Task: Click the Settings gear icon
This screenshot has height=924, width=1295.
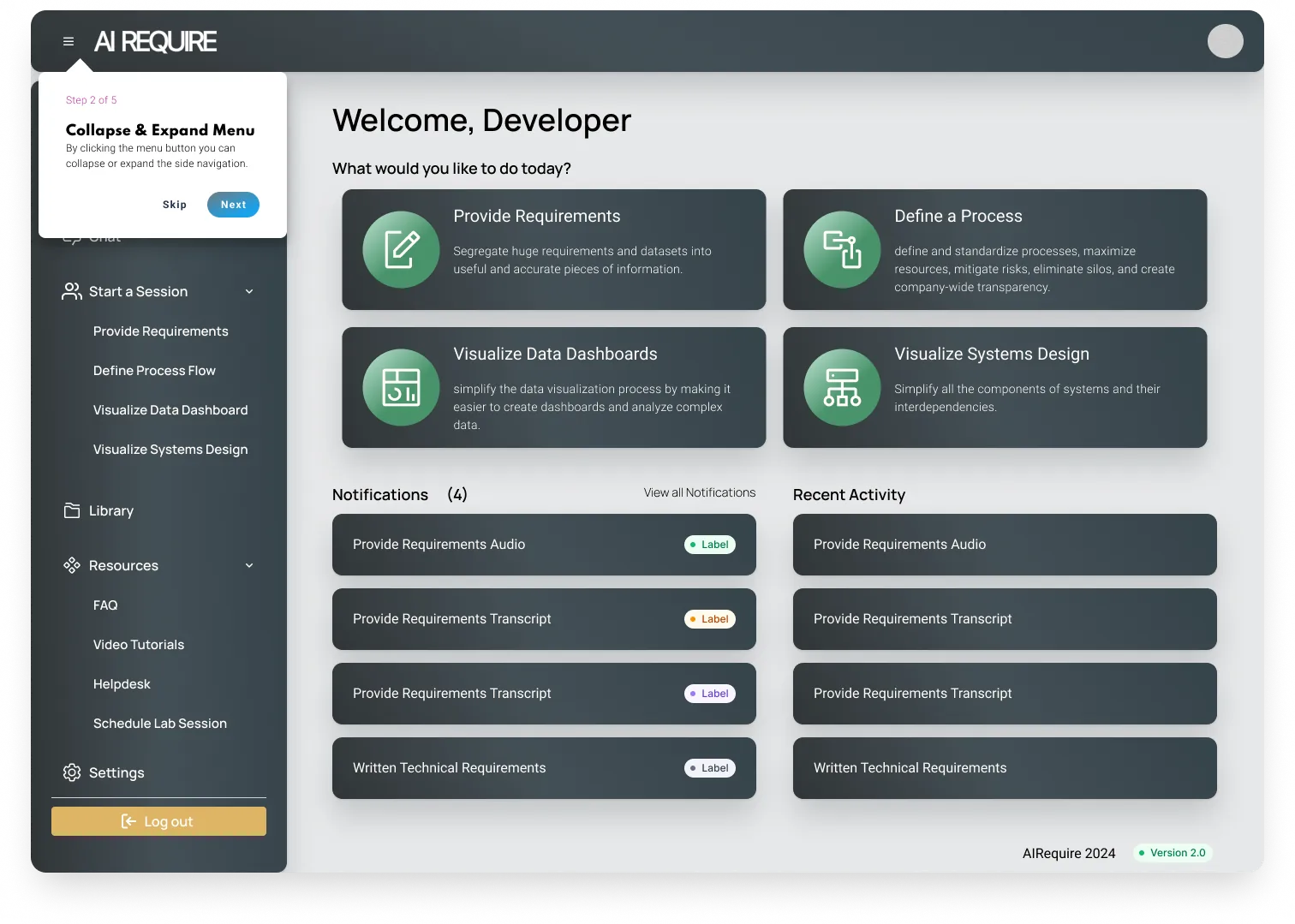Action: coord(72,772)
